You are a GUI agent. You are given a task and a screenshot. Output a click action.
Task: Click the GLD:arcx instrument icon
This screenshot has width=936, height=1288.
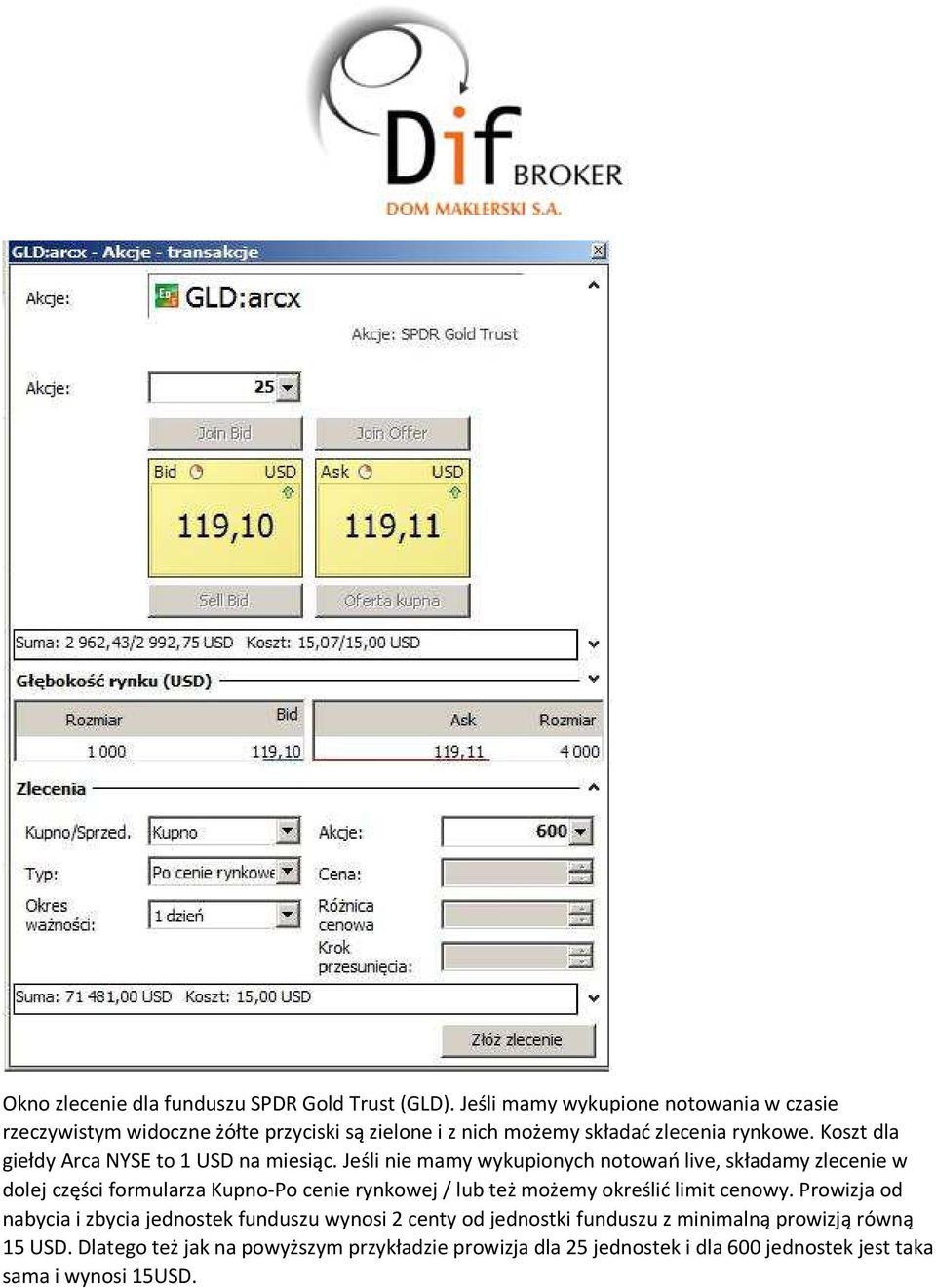pos(167,295)
